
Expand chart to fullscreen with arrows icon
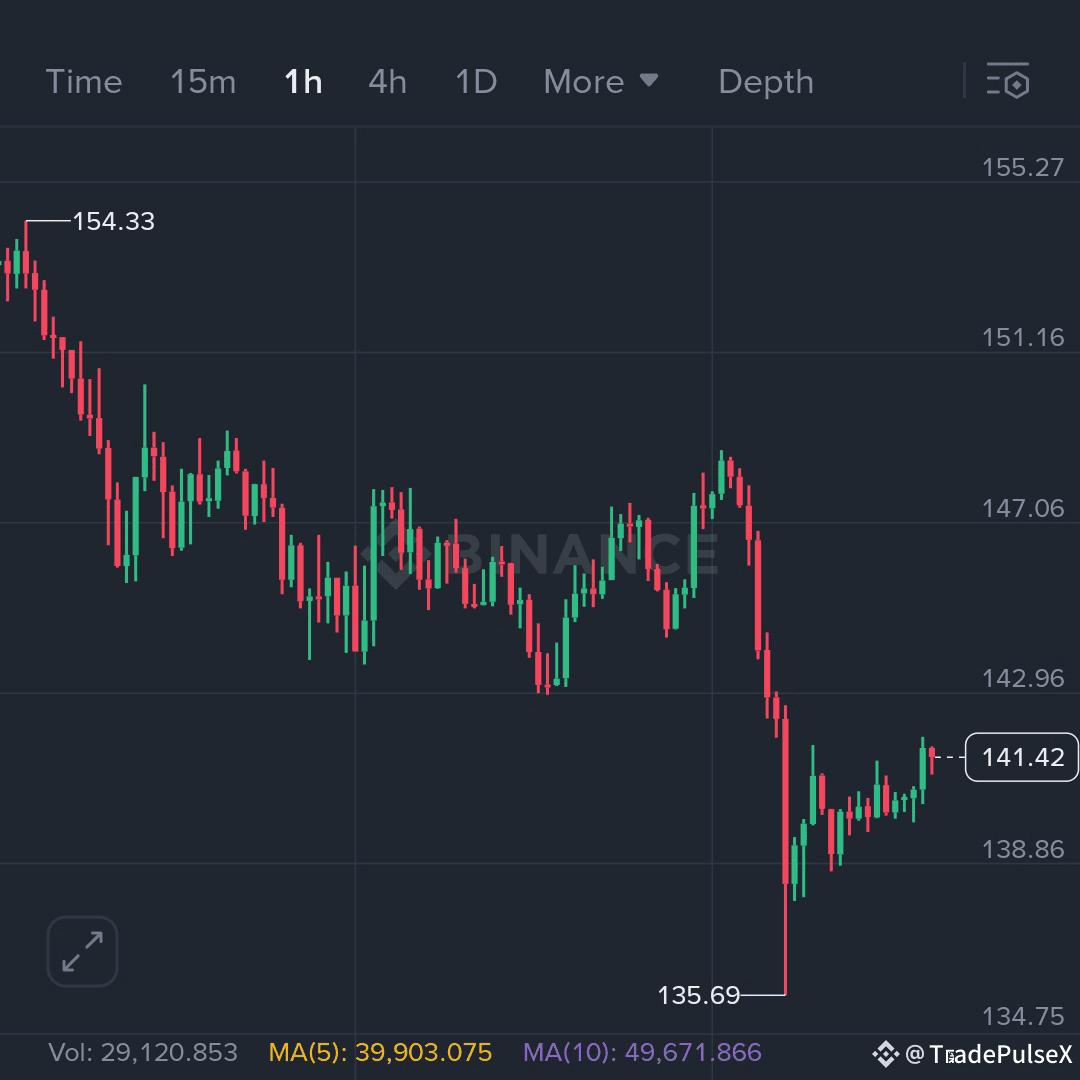point(83,951)
